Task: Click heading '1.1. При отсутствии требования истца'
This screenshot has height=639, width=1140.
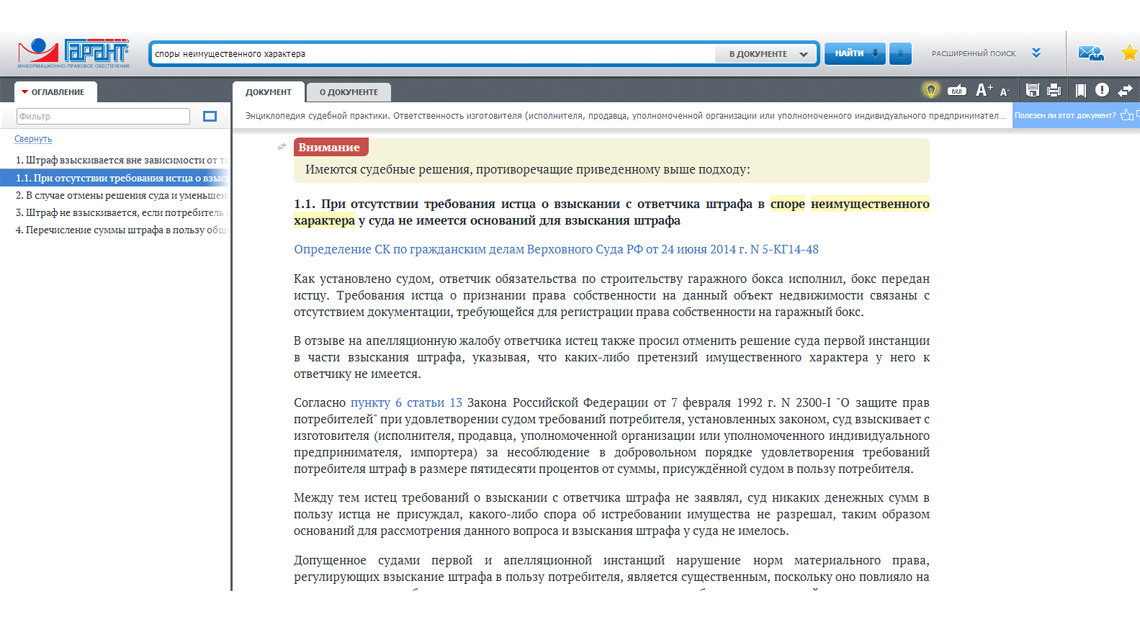Action: click(x=611, y=212)
